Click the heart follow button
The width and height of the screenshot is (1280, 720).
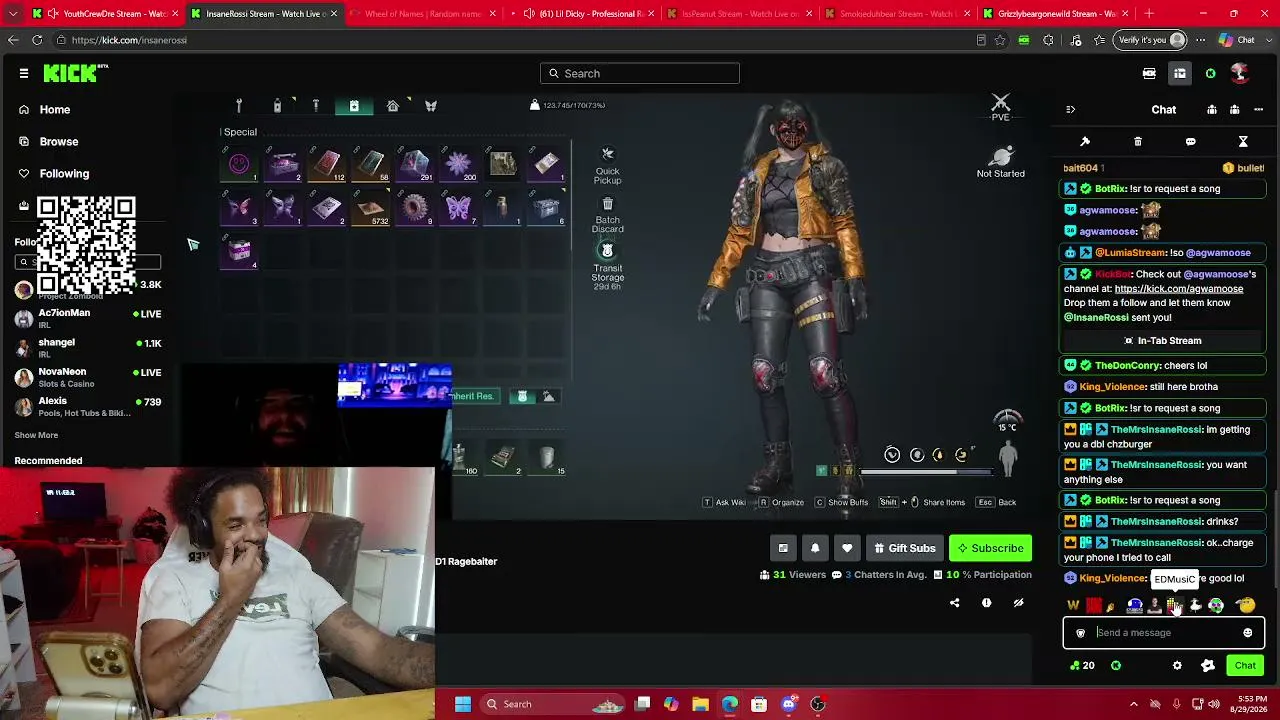coord(847,548)
